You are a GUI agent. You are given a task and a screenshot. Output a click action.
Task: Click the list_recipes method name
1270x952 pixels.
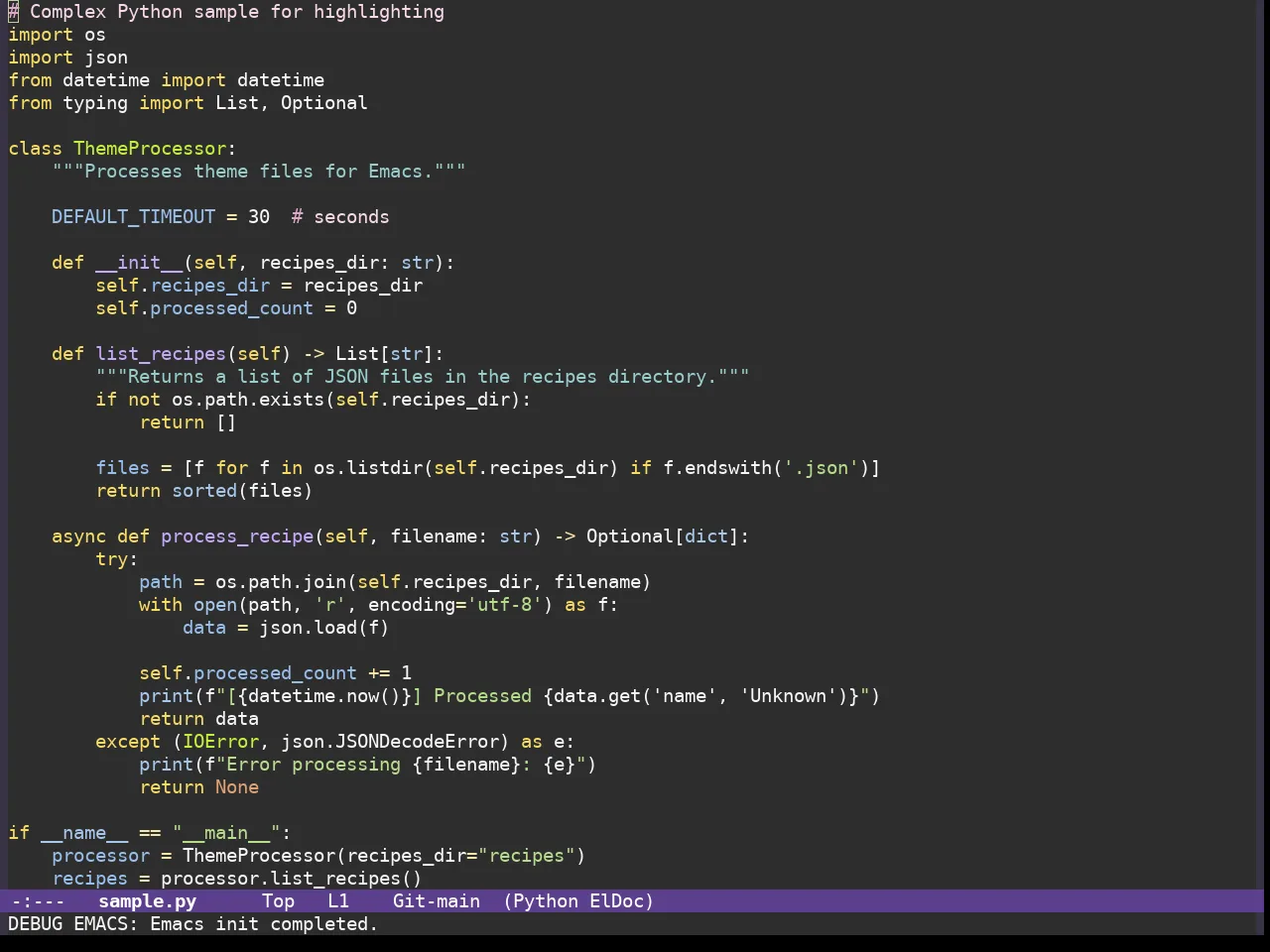[x=161, y=354]
